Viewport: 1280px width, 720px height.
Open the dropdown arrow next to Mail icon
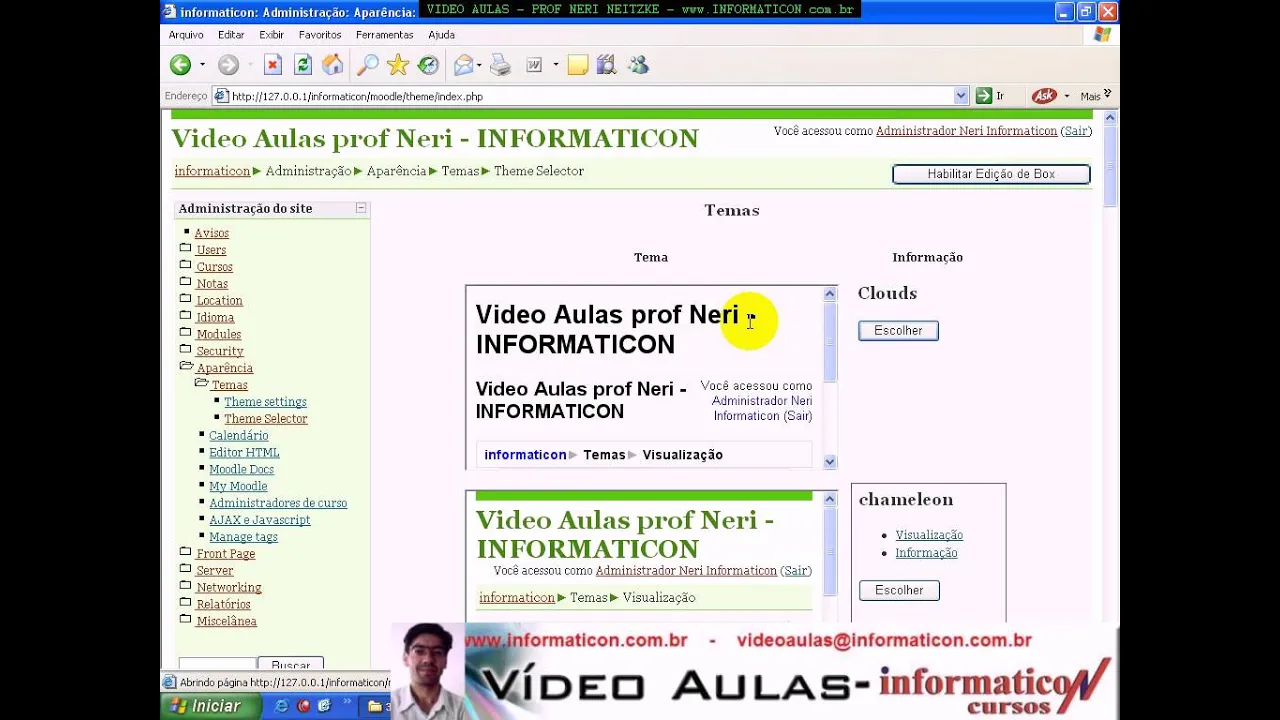point(479,65)
